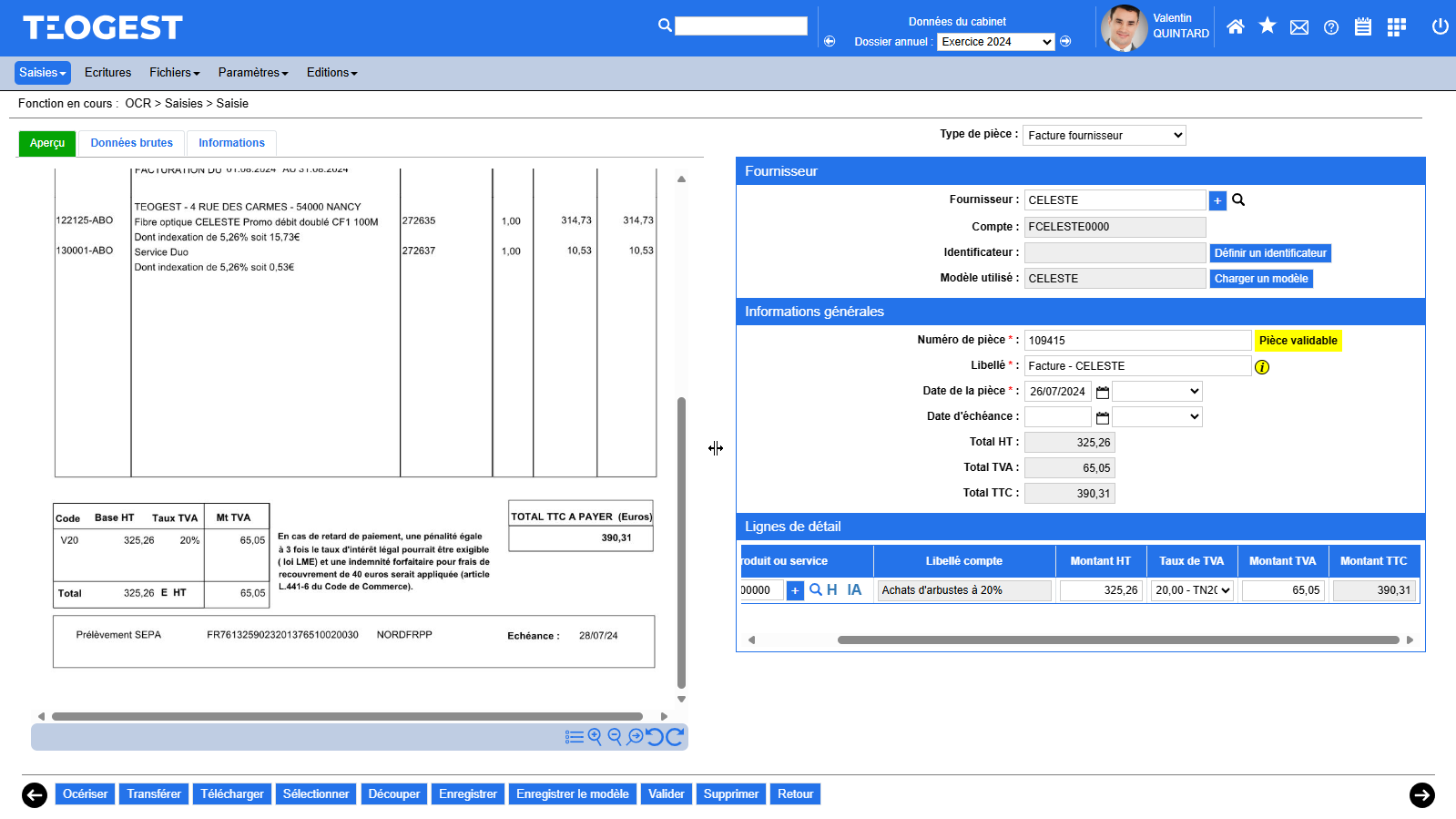Open the calendar icon in the header
Image resolution: width=1456 pixels, height=819 pixels.
tap(1363, 26)
